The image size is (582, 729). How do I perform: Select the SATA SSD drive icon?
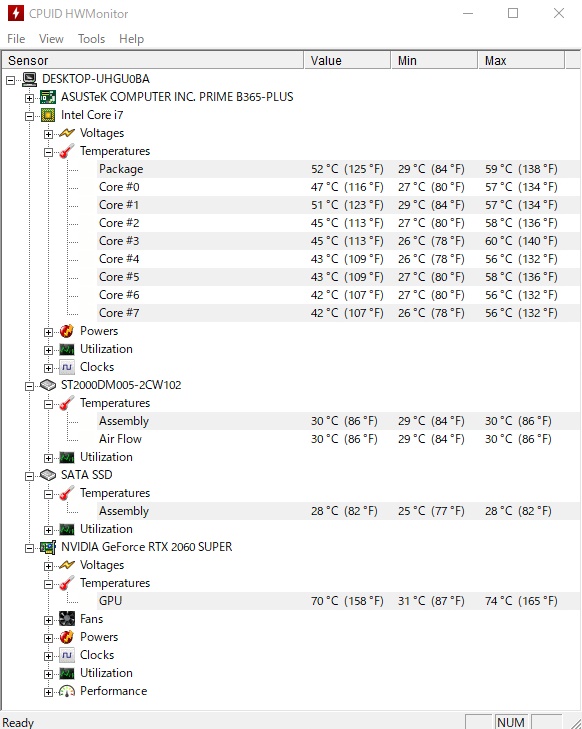click(48, 475)
